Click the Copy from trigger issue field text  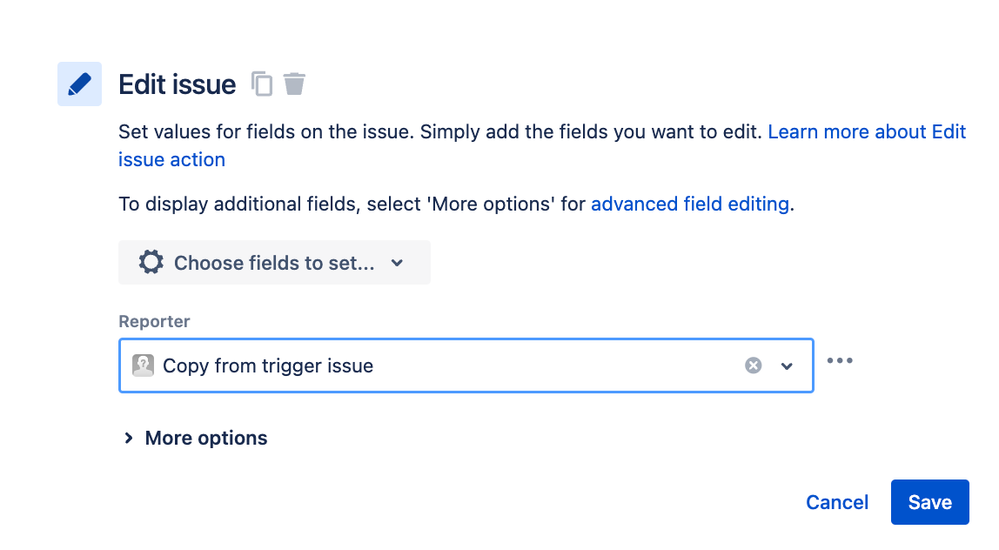coord(268,366)
